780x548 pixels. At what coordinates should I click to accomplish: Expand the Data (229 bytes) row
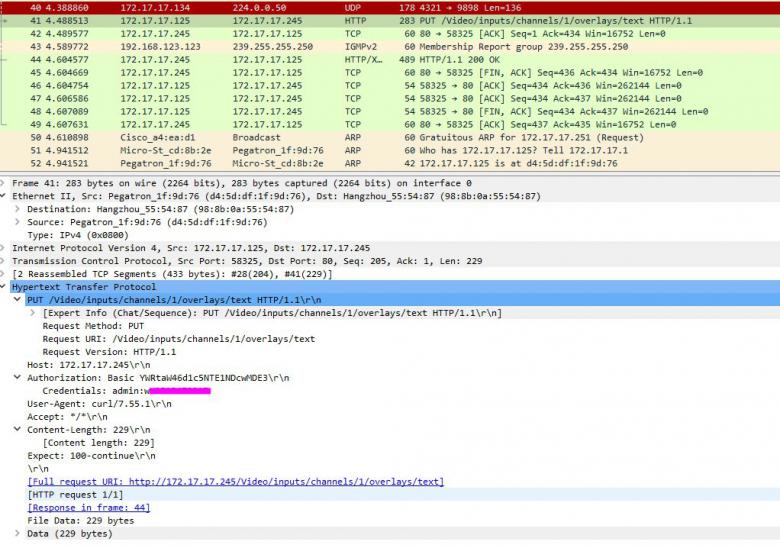(17, 533)
